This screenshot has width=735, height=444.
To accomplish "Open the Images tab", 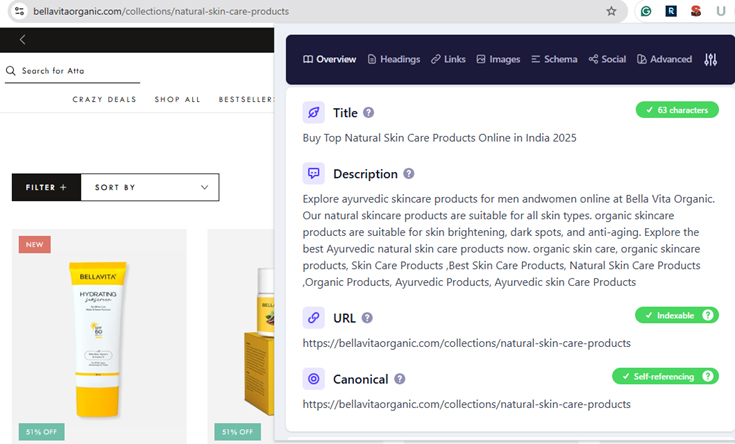I will click(x=498, y=60).
